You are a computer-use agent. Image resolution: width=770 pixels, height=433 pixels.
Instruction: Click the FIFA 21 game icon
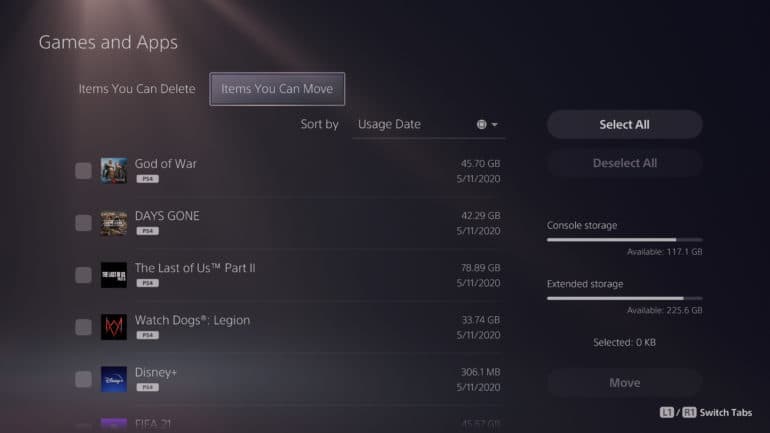(x=114, y=424)
